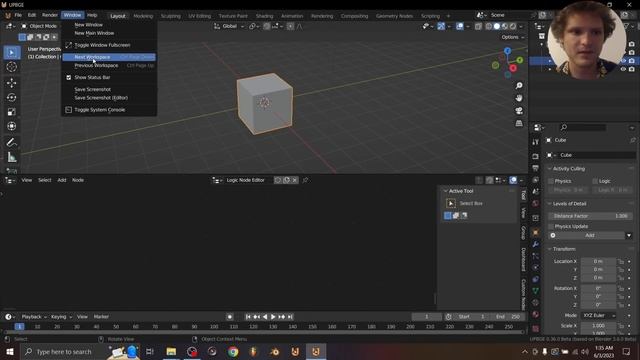Select the Transform tool

pyautogui.click(x=11, y=126)
